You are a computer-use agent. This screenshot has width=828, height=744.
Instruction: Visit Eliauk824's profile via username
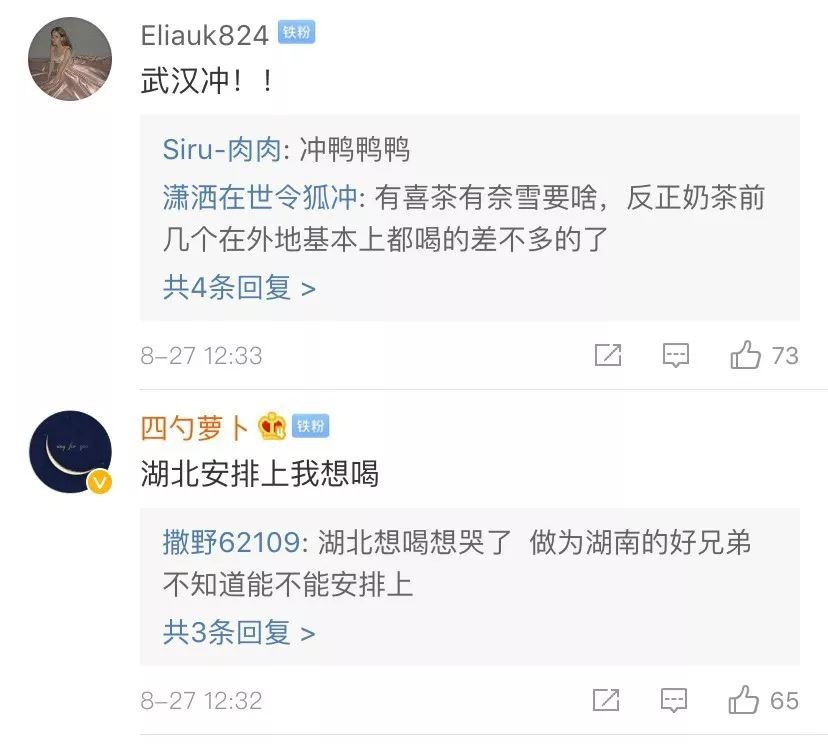click(205, 35)
